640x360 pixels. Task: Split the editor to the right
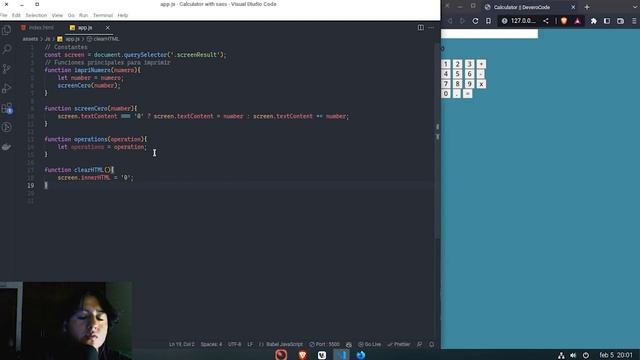(420, 27)
